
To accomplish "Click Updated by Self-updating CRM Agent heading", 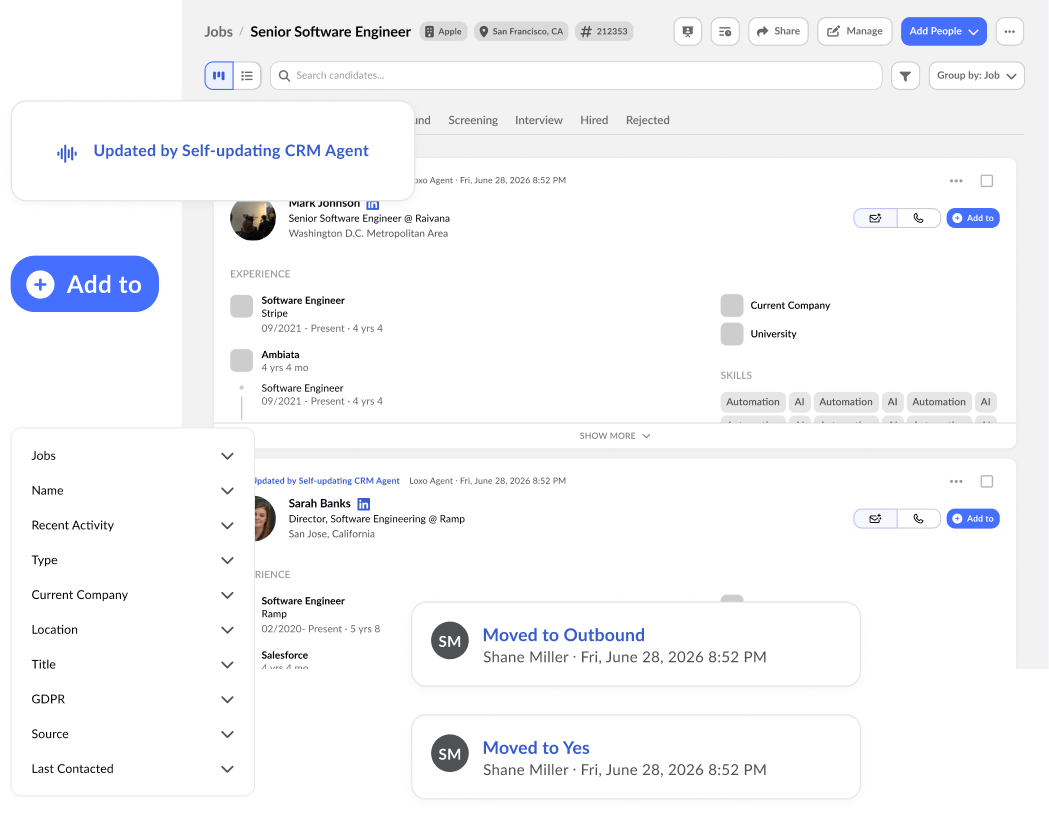I will pos(231,151).
